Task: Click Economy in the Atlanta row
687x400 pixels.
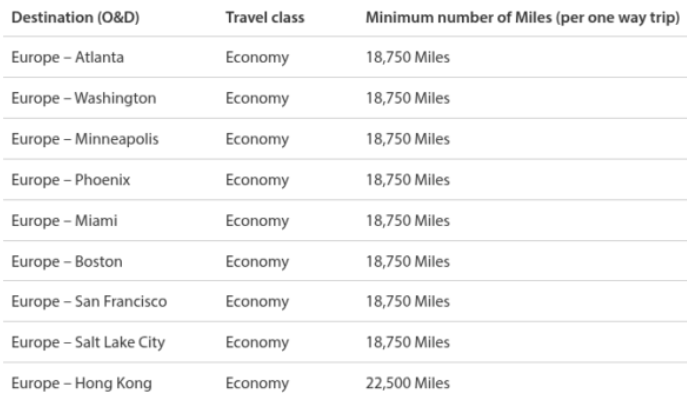Action: point(257,57)
